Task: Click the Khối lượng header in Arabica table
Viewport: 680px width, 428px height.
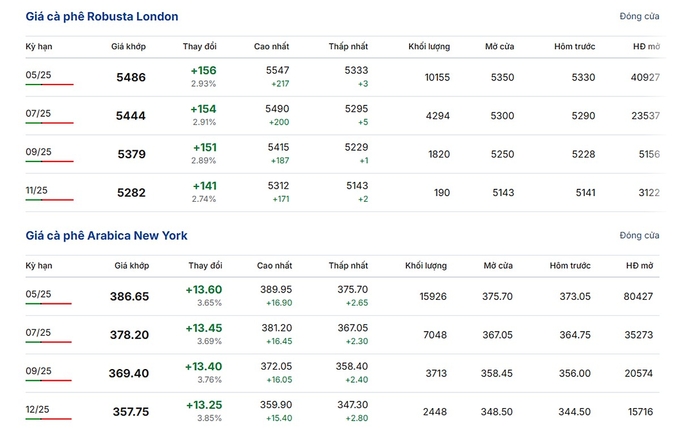Action: coord(426,266)
